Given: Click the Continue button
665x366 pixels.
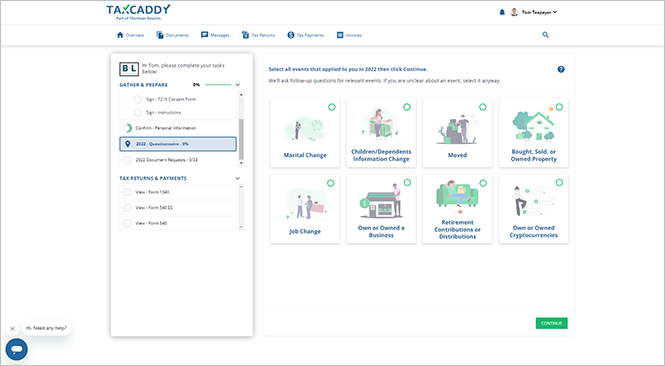Looking at the screenshot, I should click(x=551, y=323).
